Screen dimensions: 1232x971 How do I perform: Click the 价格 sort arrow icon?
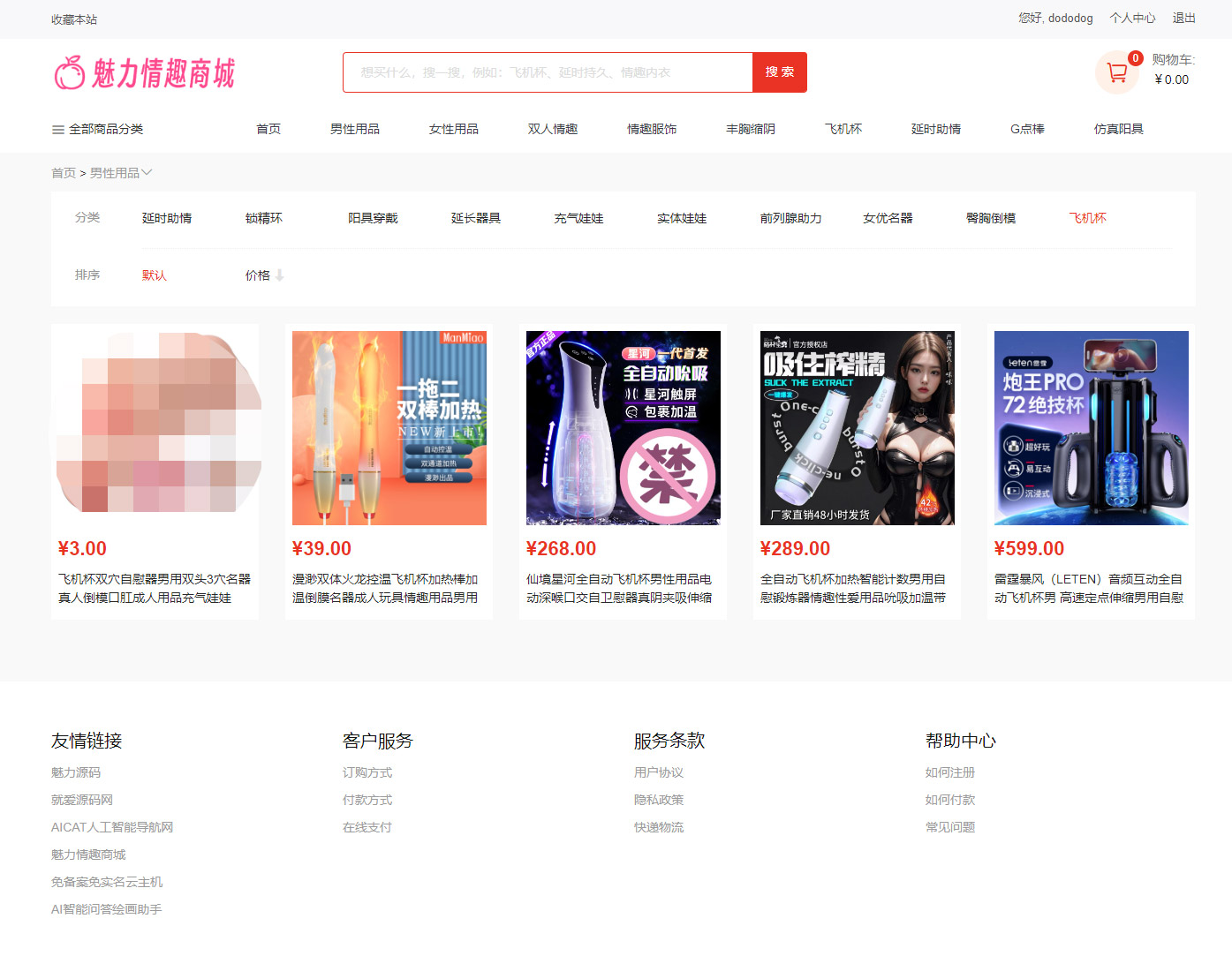[x=279, y=275]
